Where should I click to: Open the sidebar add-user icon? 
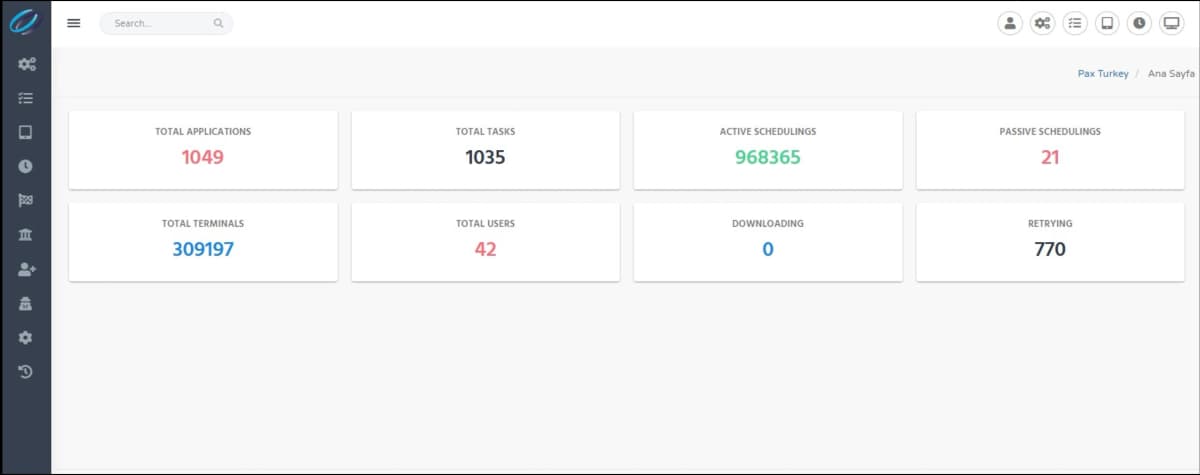pos(26,269)
